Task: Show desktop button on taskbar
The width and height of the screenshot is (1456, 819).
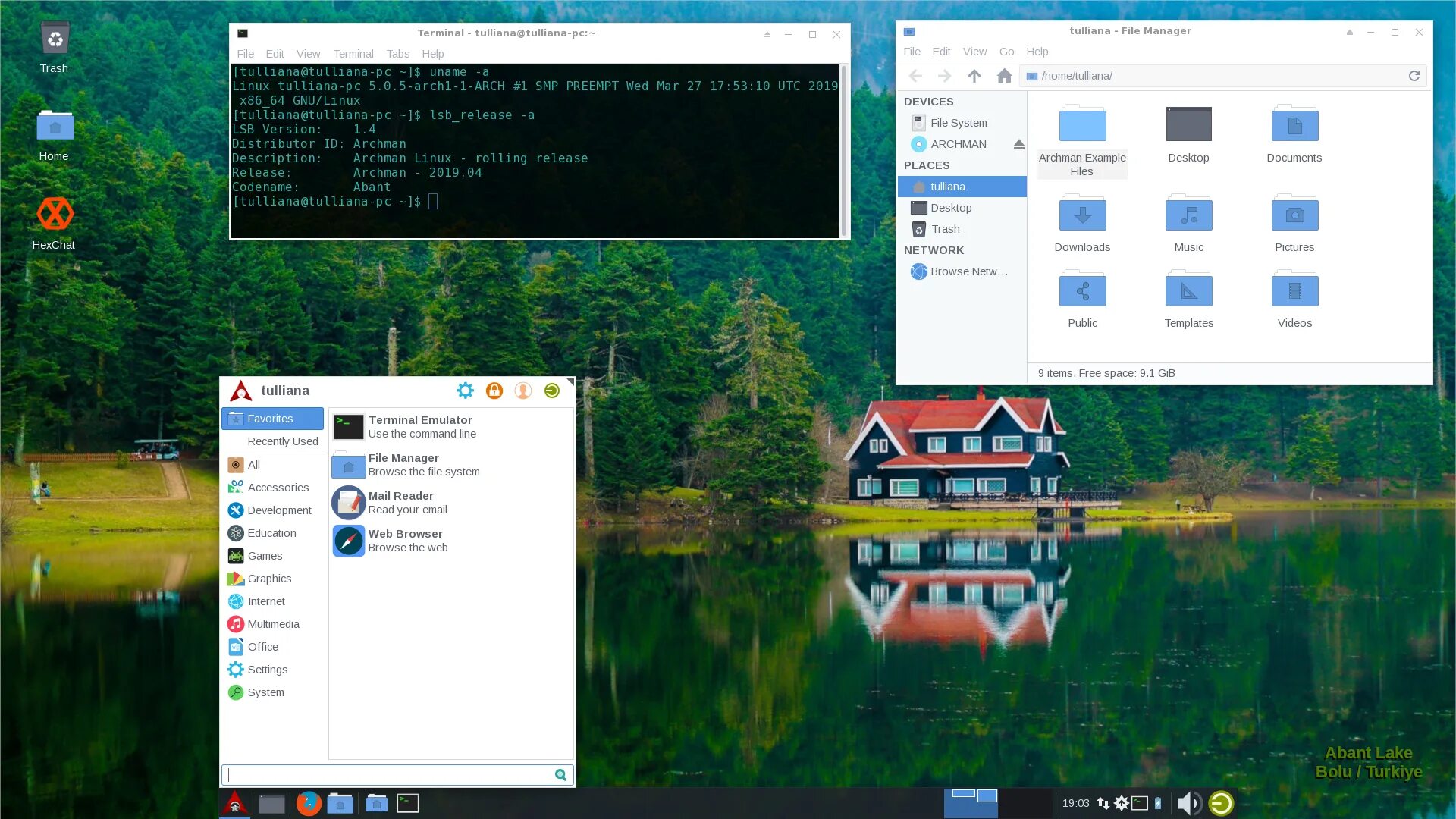Action: pos(271,803)
